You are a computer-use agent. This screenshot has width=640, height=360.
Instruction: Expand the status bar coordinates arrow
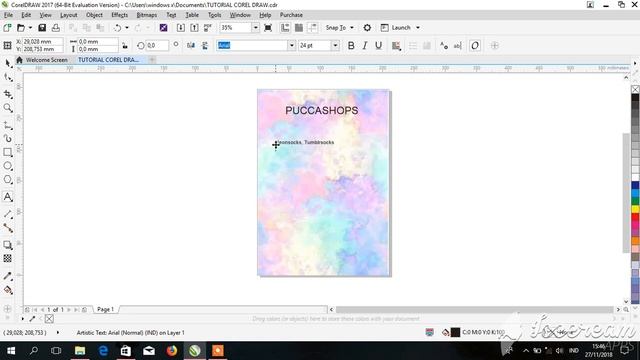[58, 333]
